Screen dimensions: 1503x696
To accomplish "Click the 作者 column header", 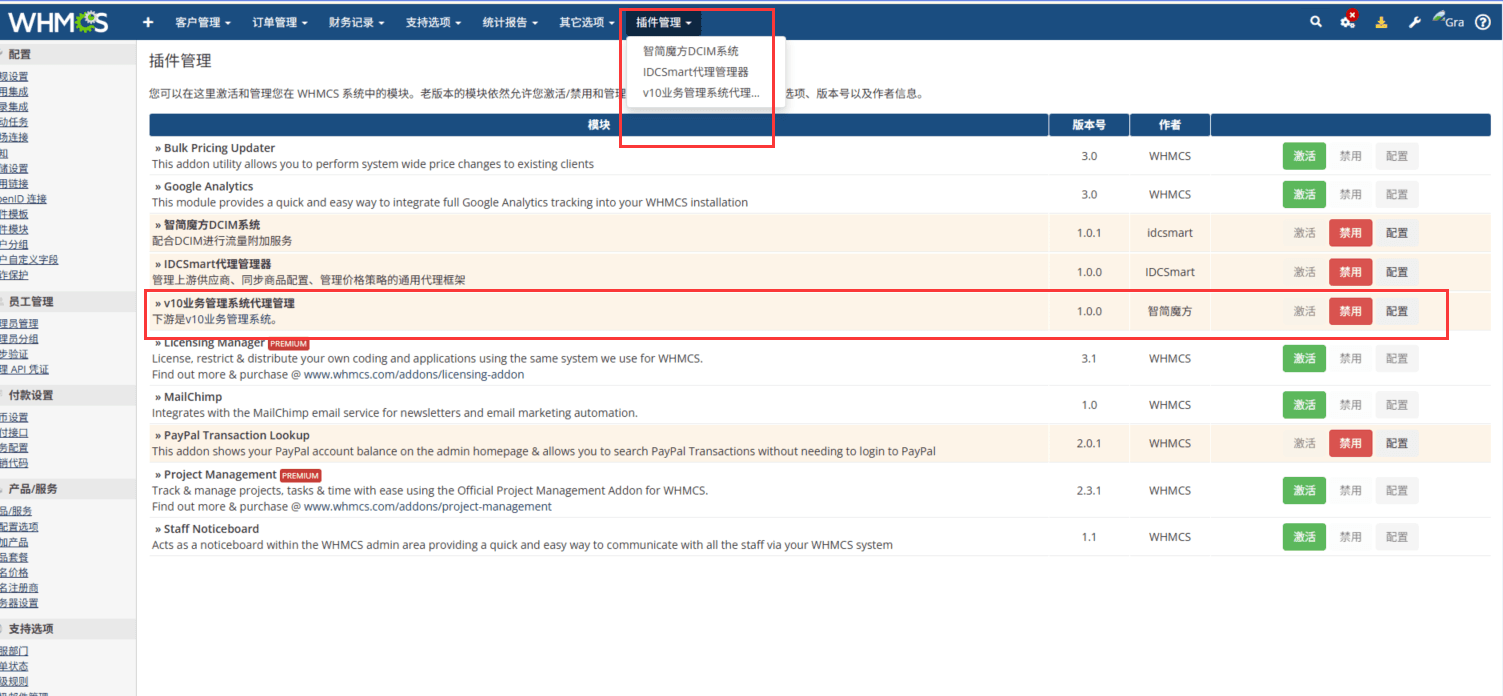I will [1170, 125].
